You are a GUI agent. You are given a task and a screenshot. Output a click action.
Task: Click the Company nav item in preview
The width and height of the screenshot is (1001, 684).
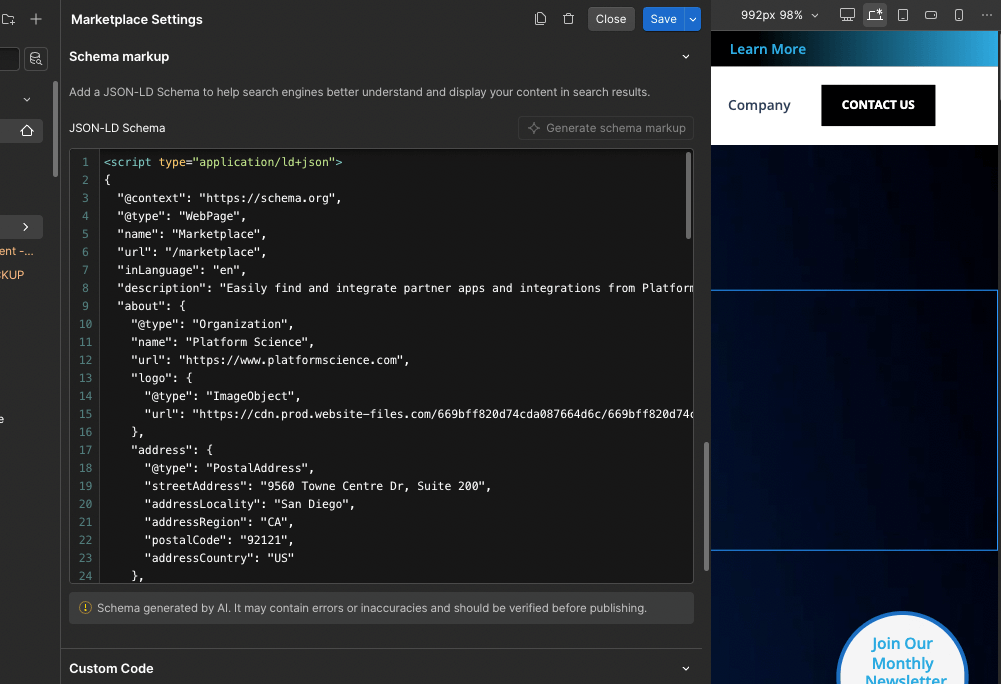point(759,105)
